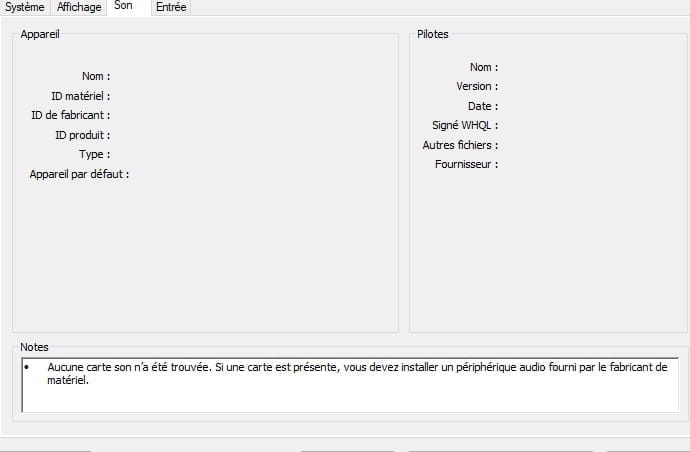
Task: Click the Pilotes group title
Action: pos(433,34)
